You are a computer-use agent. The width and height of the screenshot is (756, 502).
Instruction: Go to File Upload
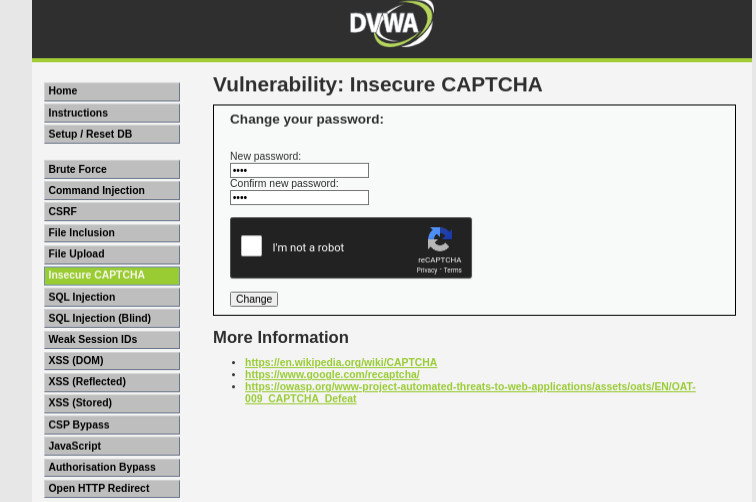[112, 254]
